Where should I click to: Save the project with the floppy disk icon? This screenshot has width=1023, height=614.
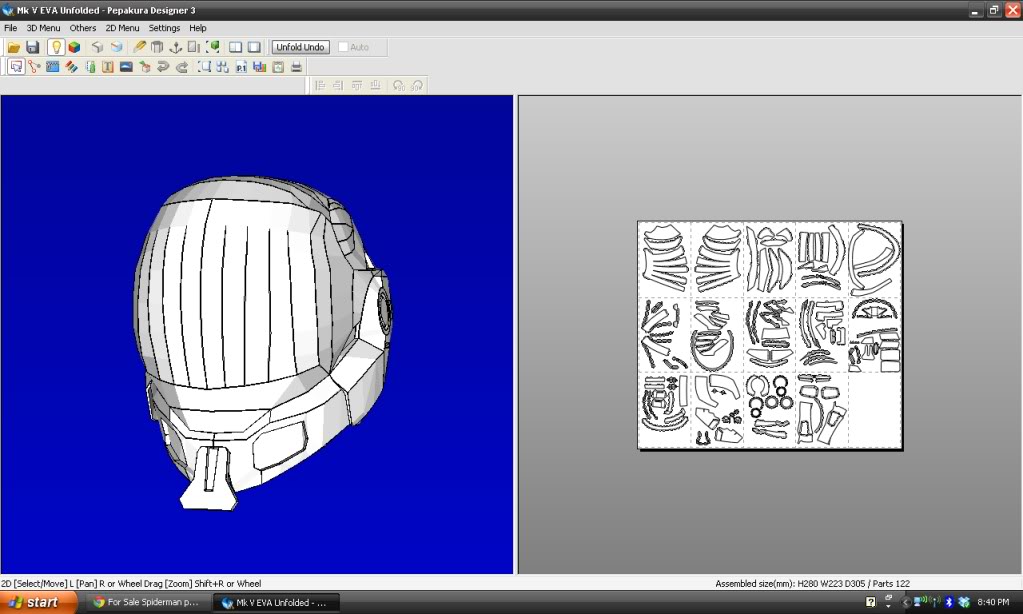click(33, 47)
